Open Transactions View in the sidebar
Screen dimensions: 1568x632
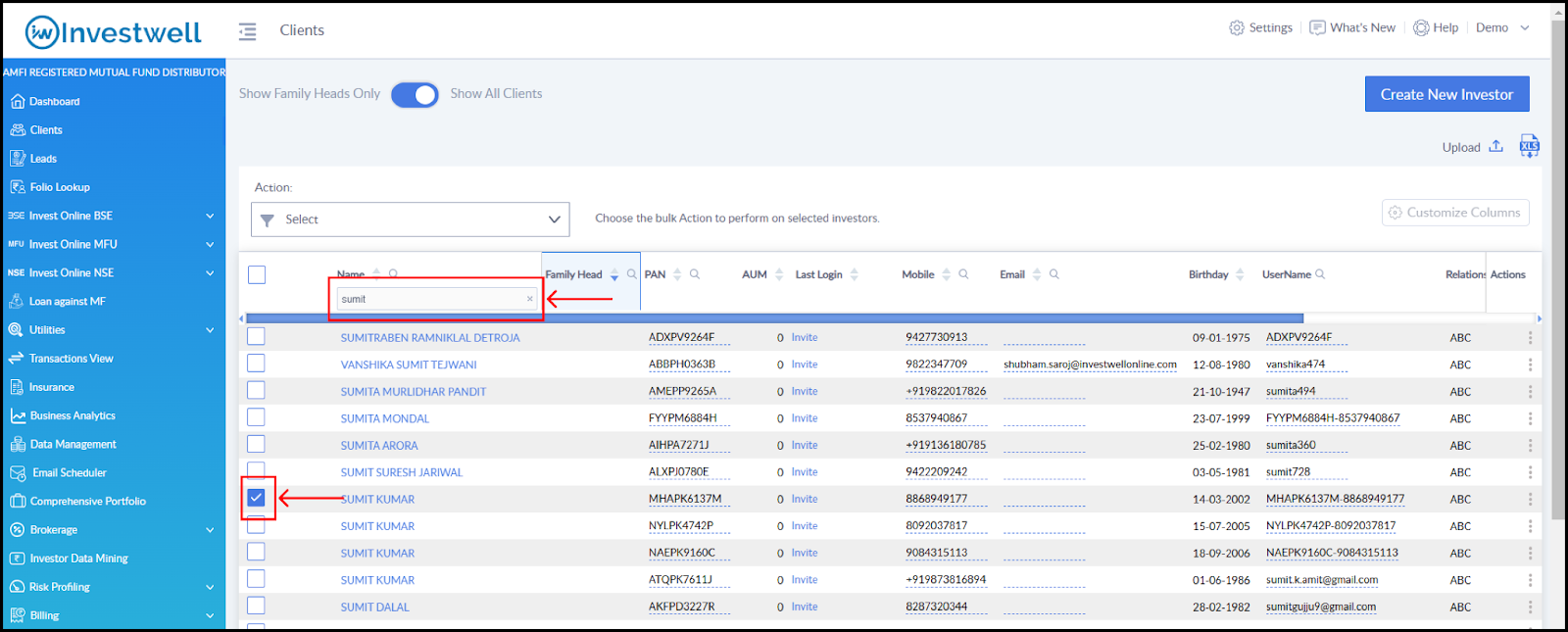tap(61, 358)
